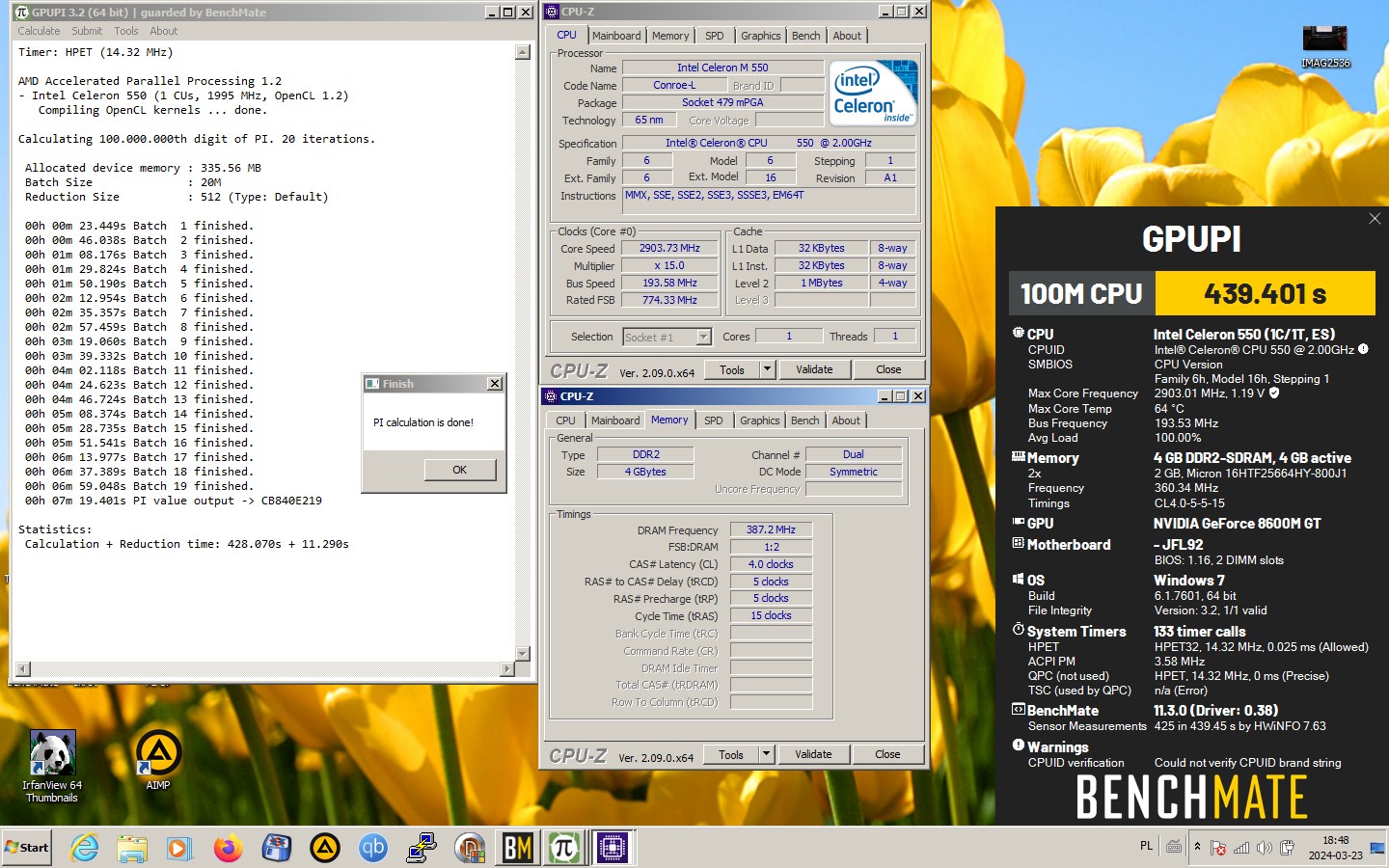Open IrfanView 64 Thumbnails desktop shortcut
1389x868 pixels.
pyautogui.click(x=52, y=767)
